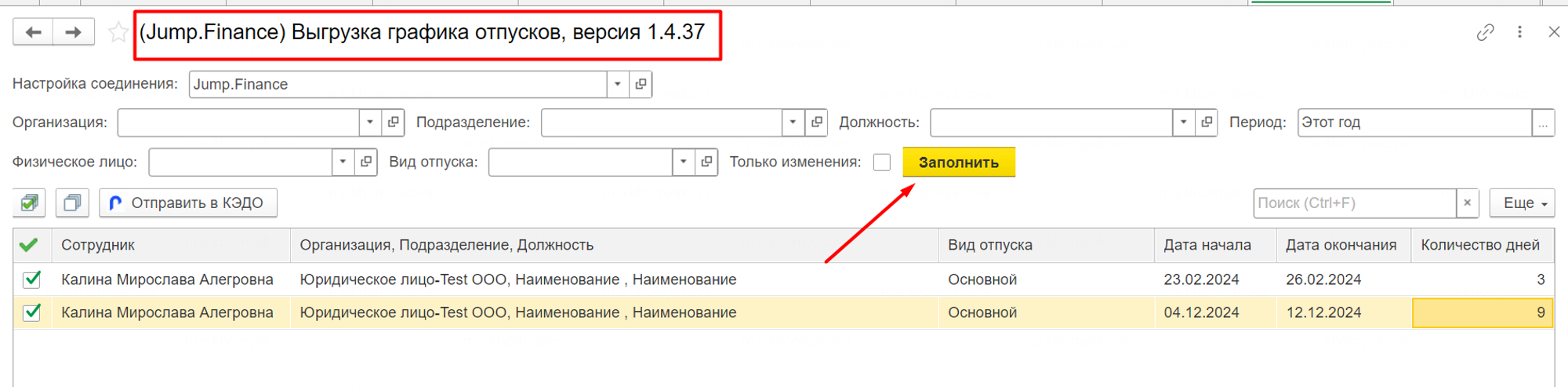
Task: Expand the 'Организация' dropdown list
Action: point(370,122)
